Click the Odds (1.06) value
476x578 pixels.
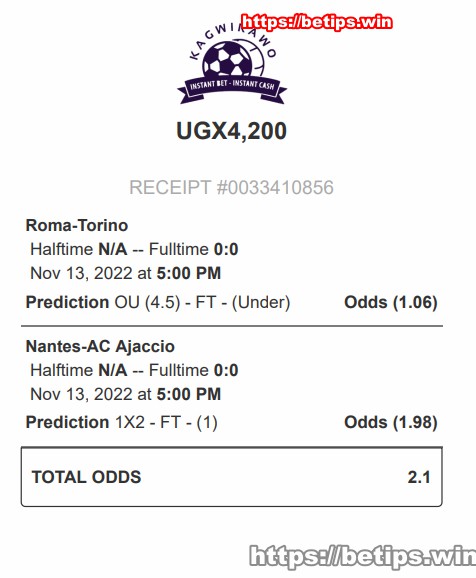click(391, 302)
